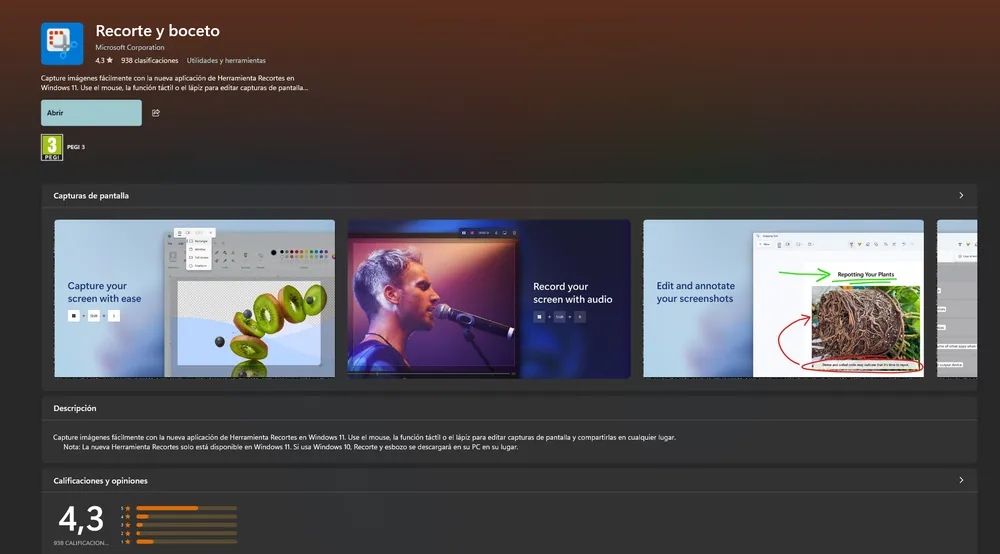The width and height of the screenshot is (1000, 554).
Task: Open the Capture your screen with ease screenshot
Action: [x=194, y=299]
